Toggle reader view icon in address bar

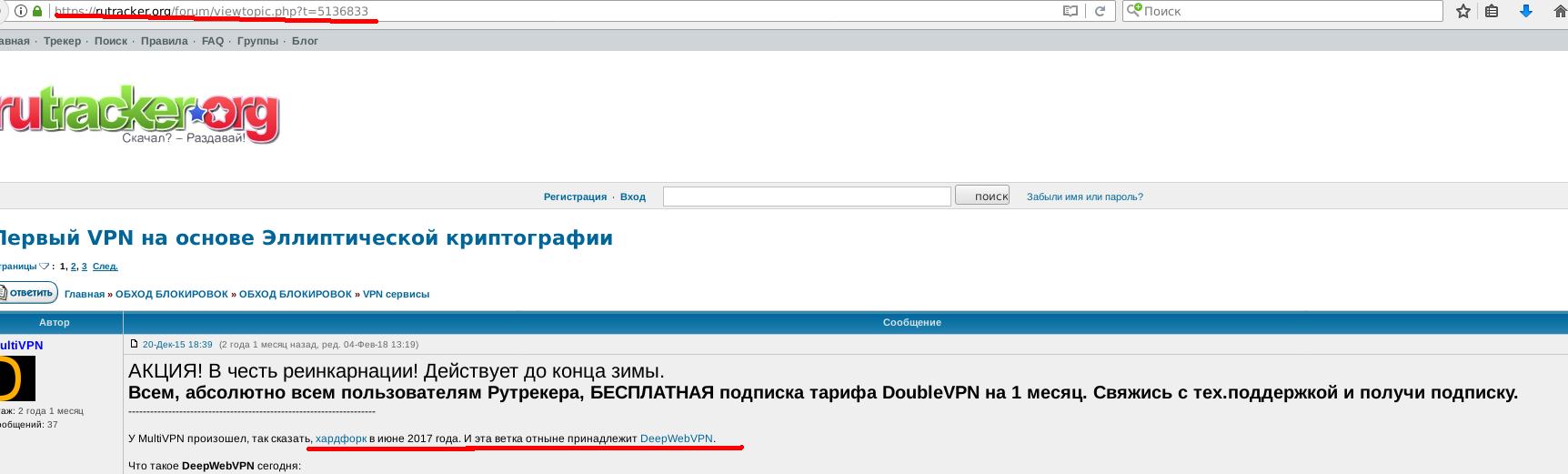(x=1070, y=12)
